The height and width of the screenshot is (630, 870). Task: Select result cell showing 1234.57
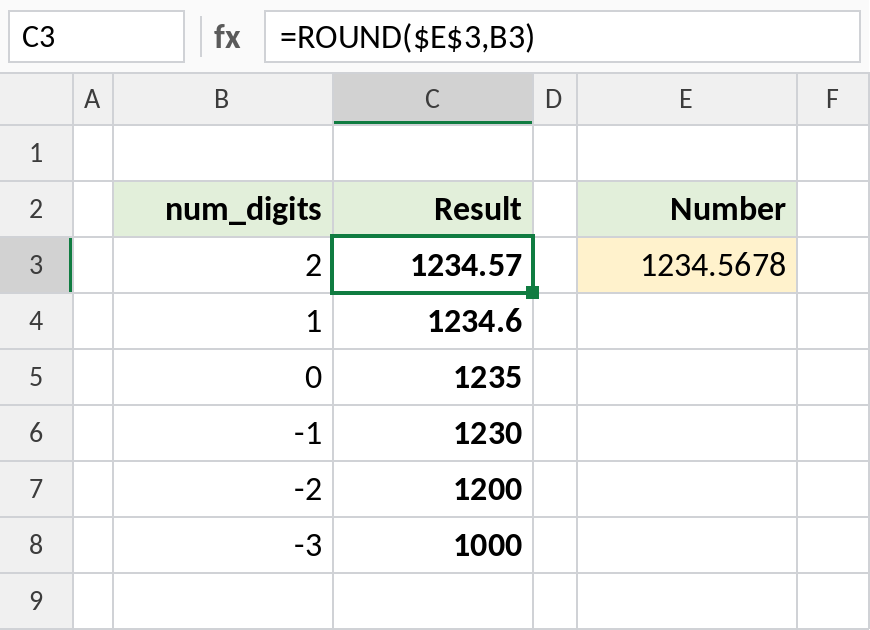coord(433,265)
